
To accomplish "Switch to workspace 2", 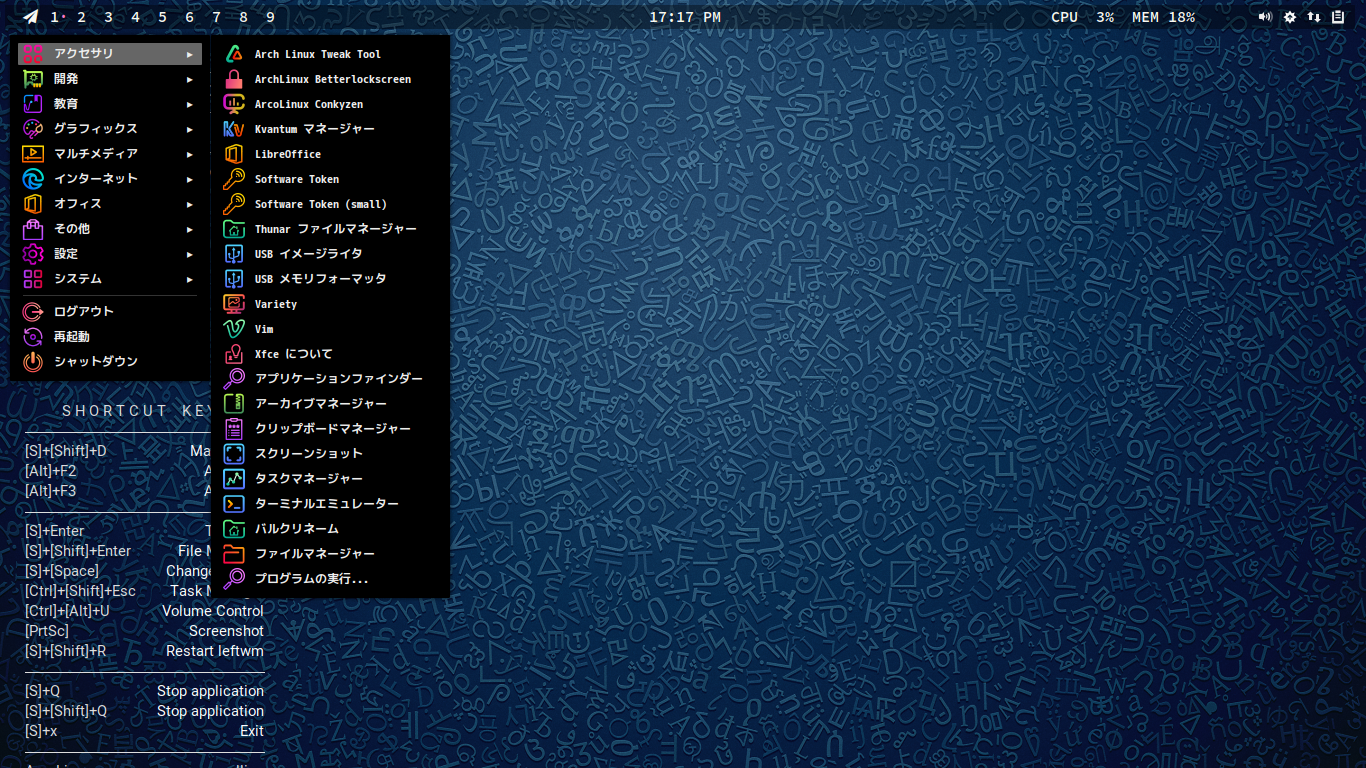I will pos(81,17).
